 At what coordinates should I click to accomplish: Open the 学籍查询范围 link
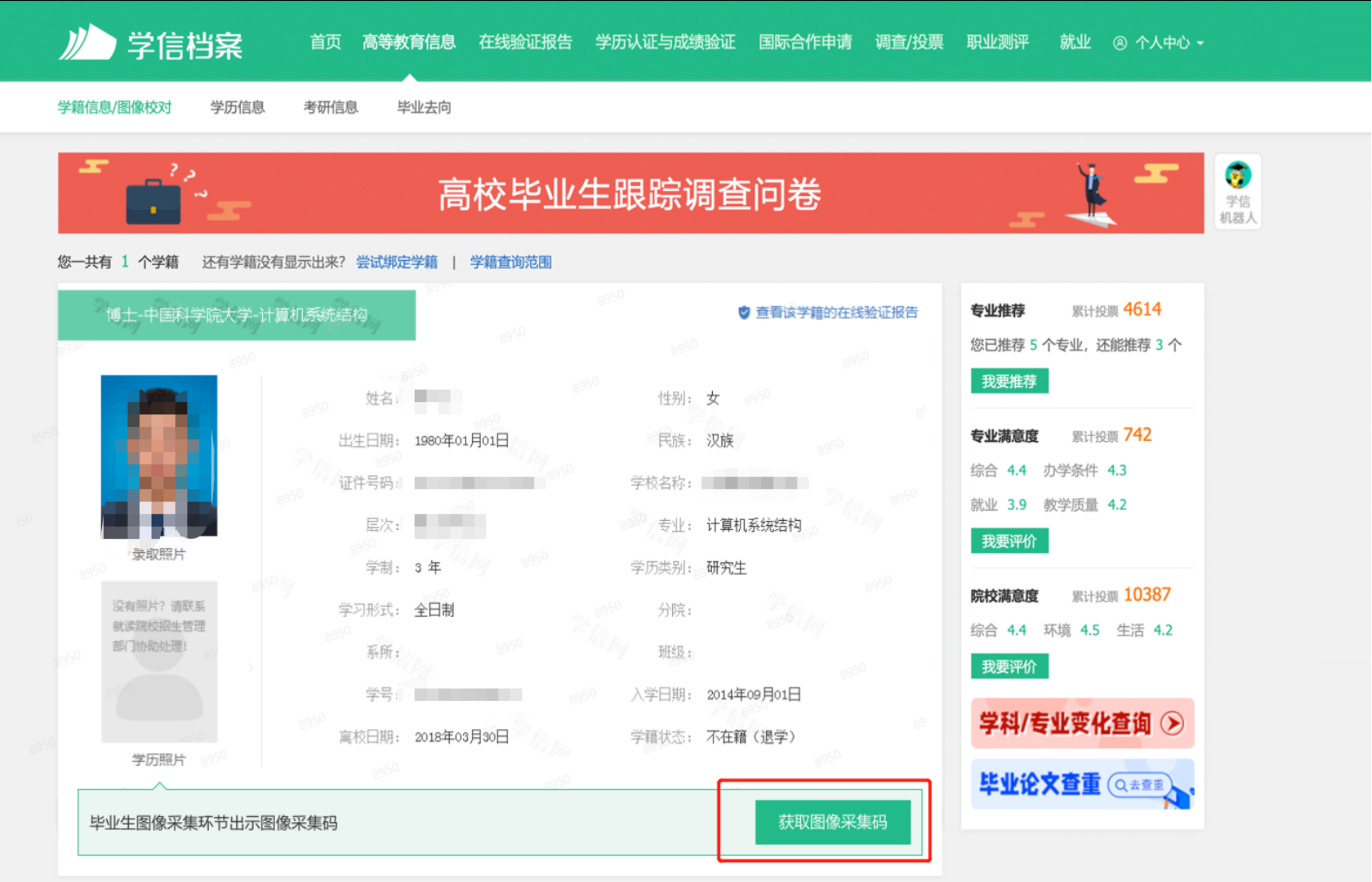[x=510, y=262]
